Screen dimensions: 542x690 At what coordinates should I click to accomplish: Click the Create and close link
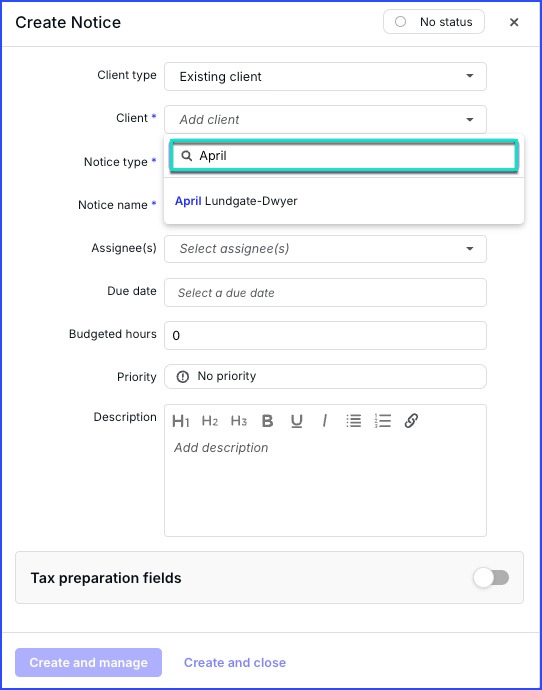pos(235,662)
